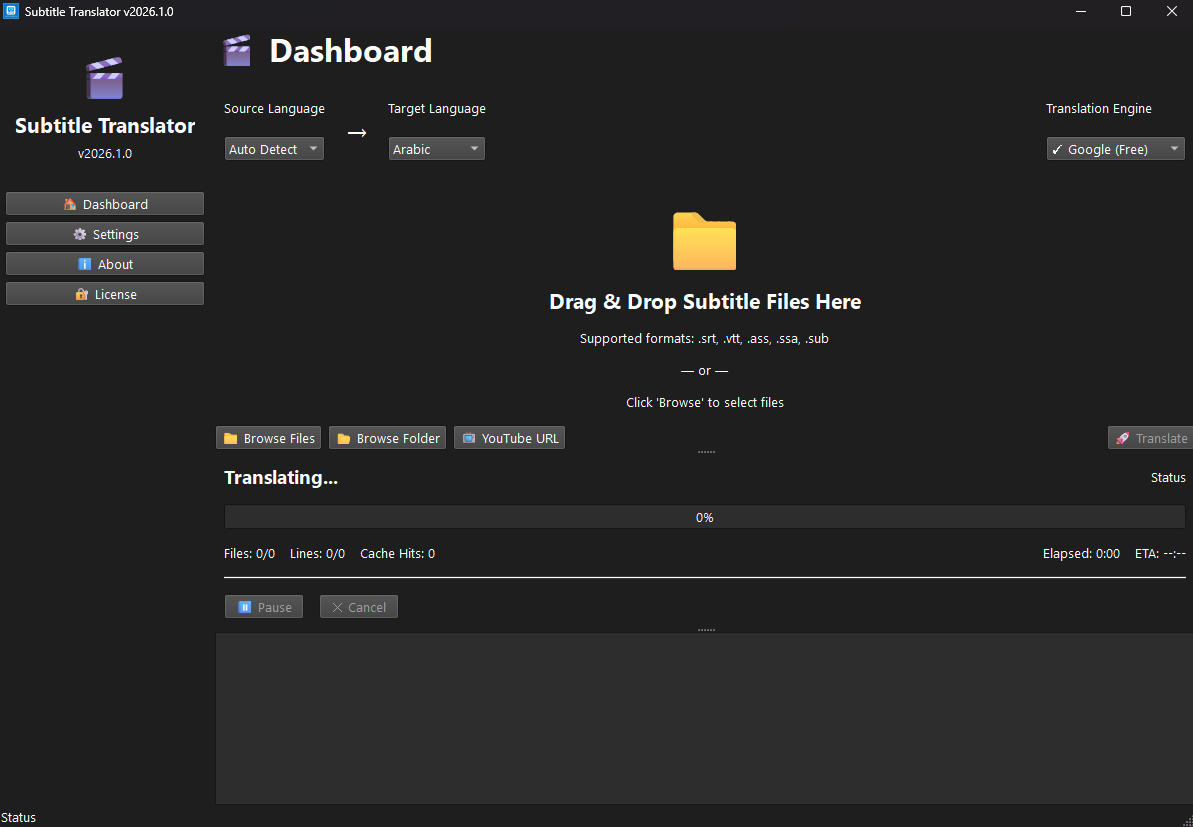1193x827 pixels.
Task: Click the 'Supported formats' text line
Action: pos(705,339)
